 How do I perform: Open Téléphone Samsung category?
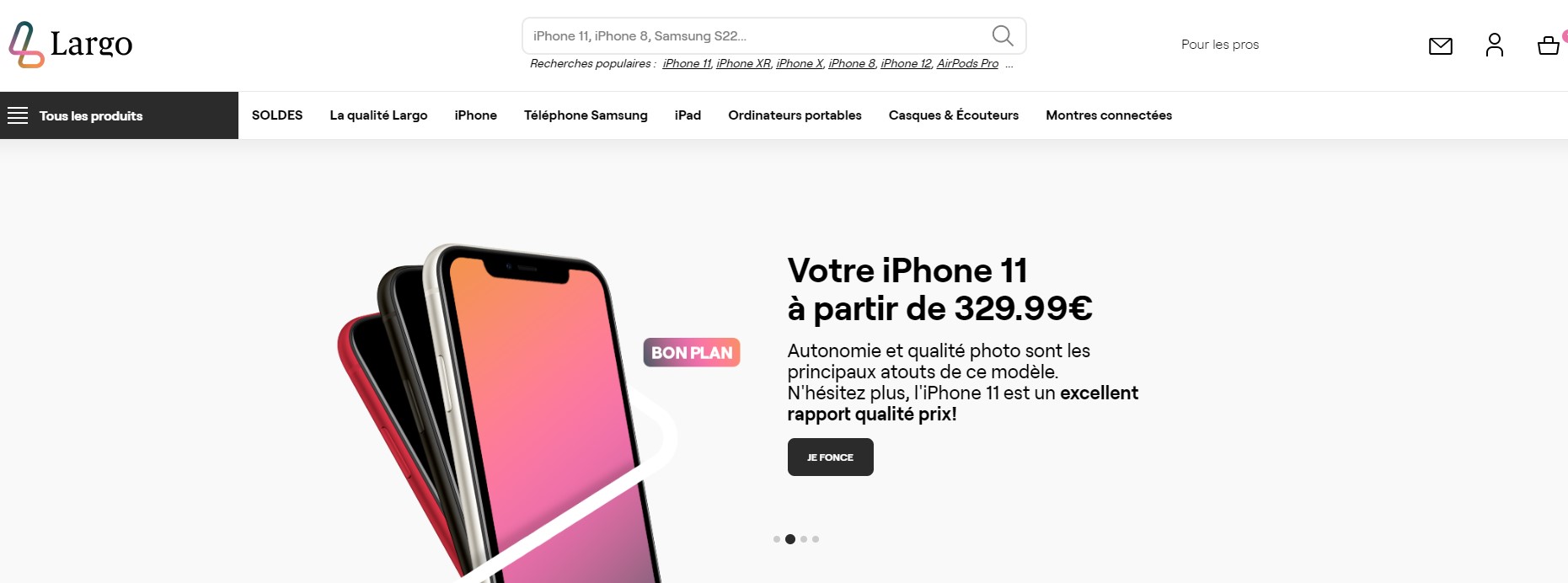tap(586, 115)
